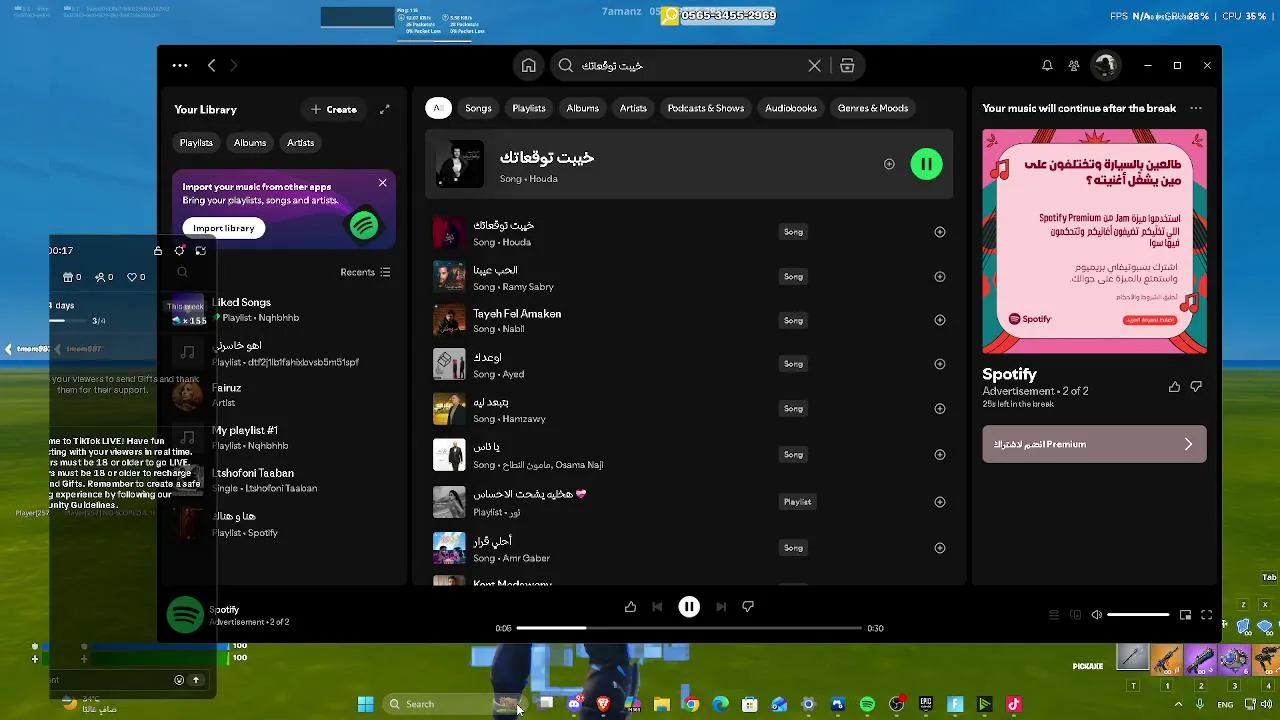Switch to Podcasts & Shows tab

click(706, 108)
